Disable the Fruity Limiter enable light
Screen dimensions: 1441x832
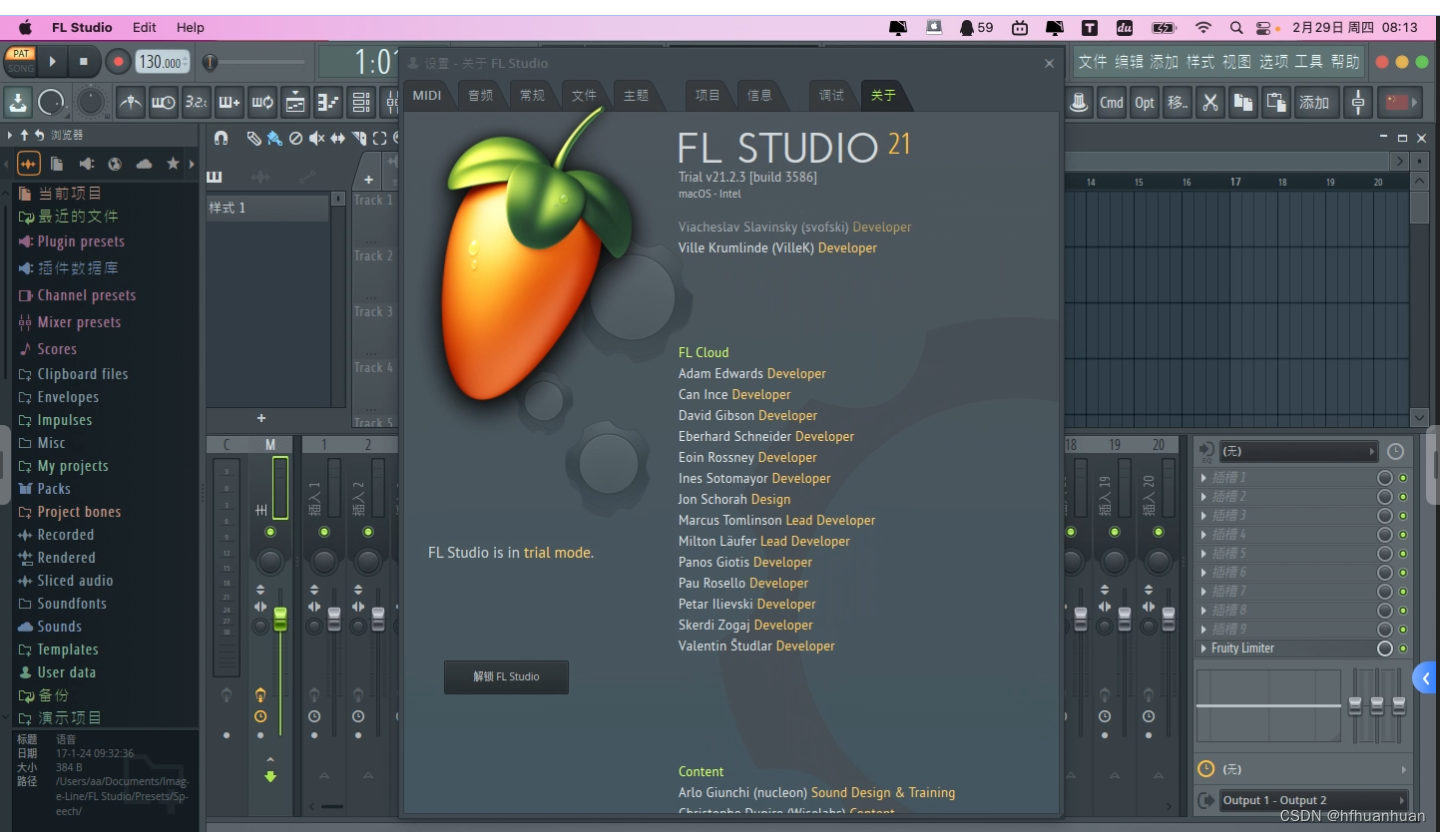[1403, 649]
